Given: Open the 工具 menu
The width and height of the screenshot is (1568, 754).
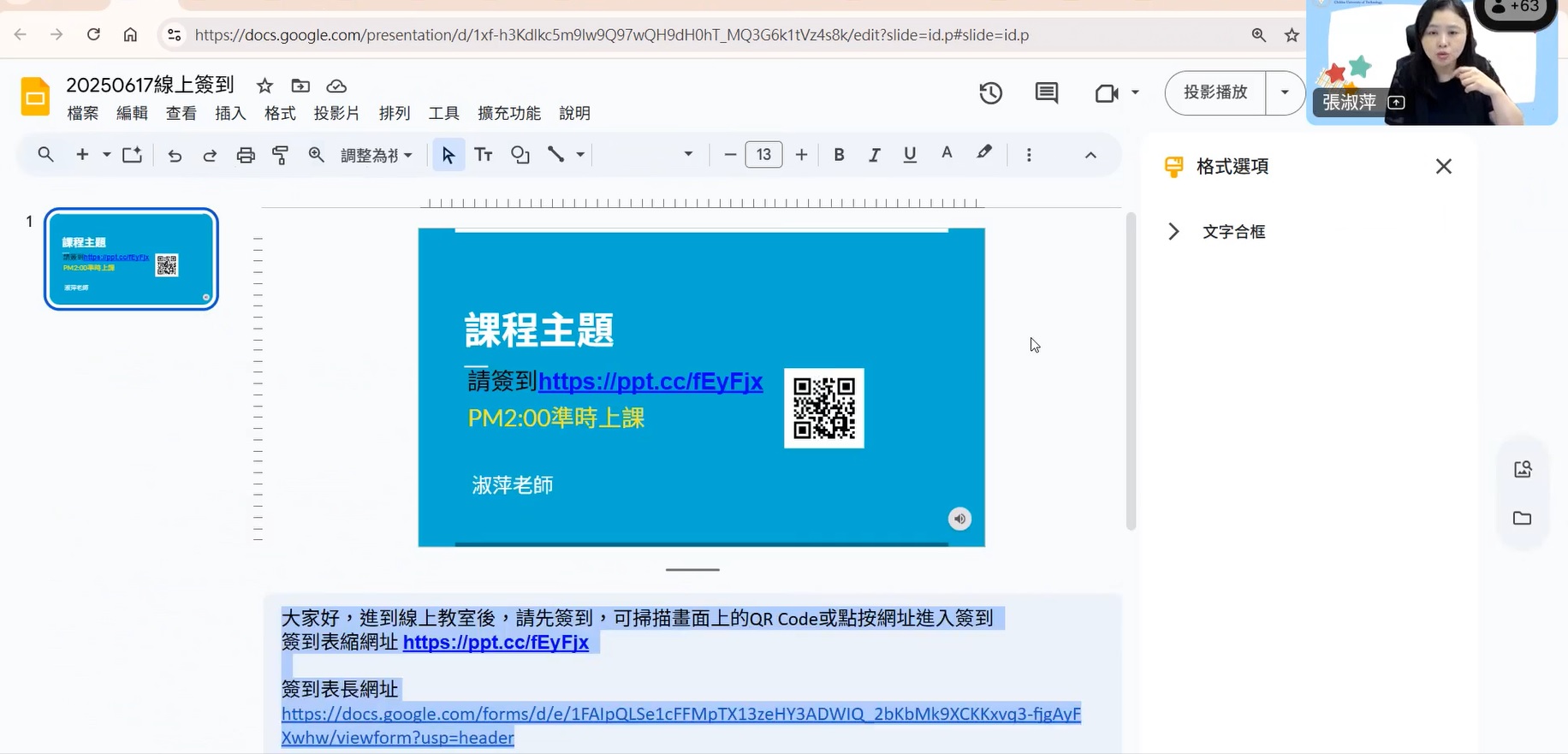Looking at the screenshot, I should click(x=443, y=113).
